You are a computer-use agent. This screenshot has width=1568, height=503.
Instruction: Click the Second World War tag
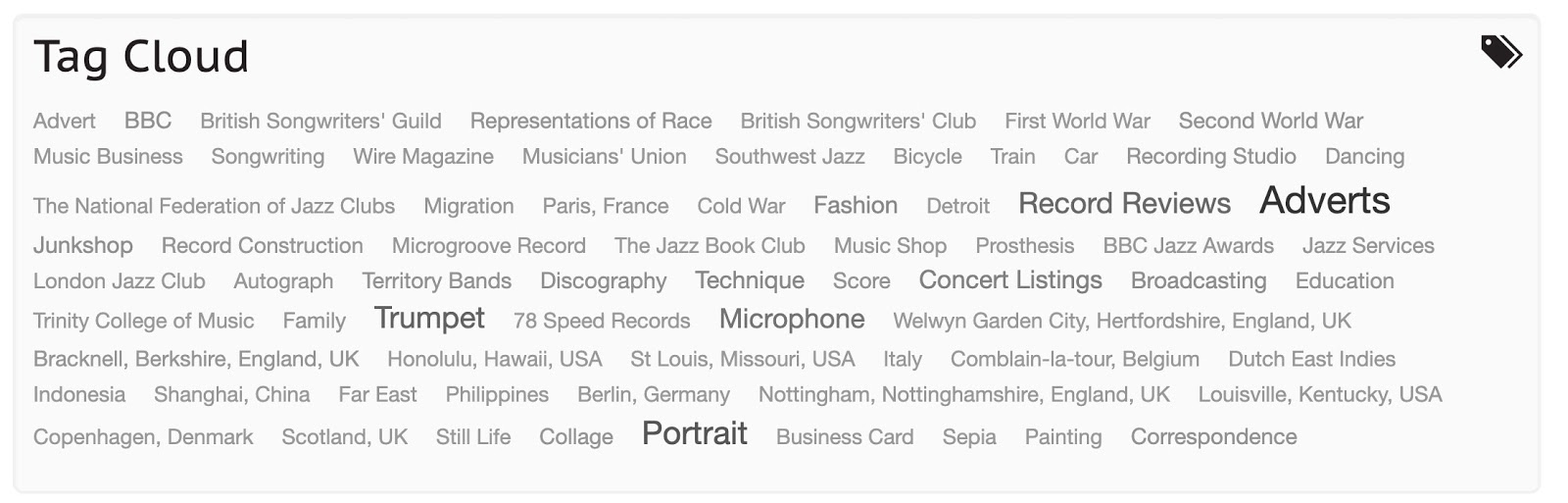click(x=1270, y=121)
